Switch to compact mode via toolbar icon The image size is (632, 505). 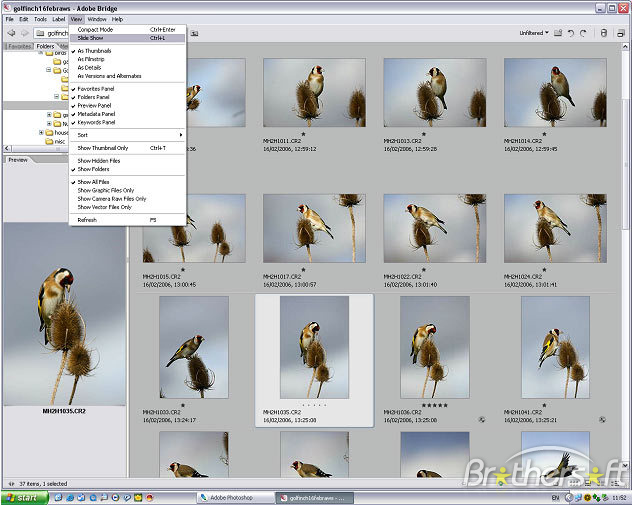click(621, 33)
